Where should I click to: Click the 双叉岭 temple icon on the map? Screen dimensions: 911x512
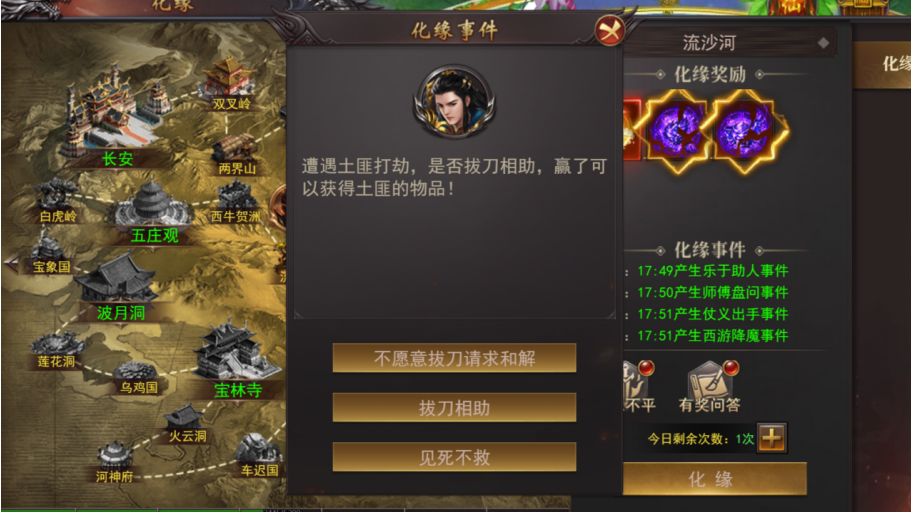point(228,77)
